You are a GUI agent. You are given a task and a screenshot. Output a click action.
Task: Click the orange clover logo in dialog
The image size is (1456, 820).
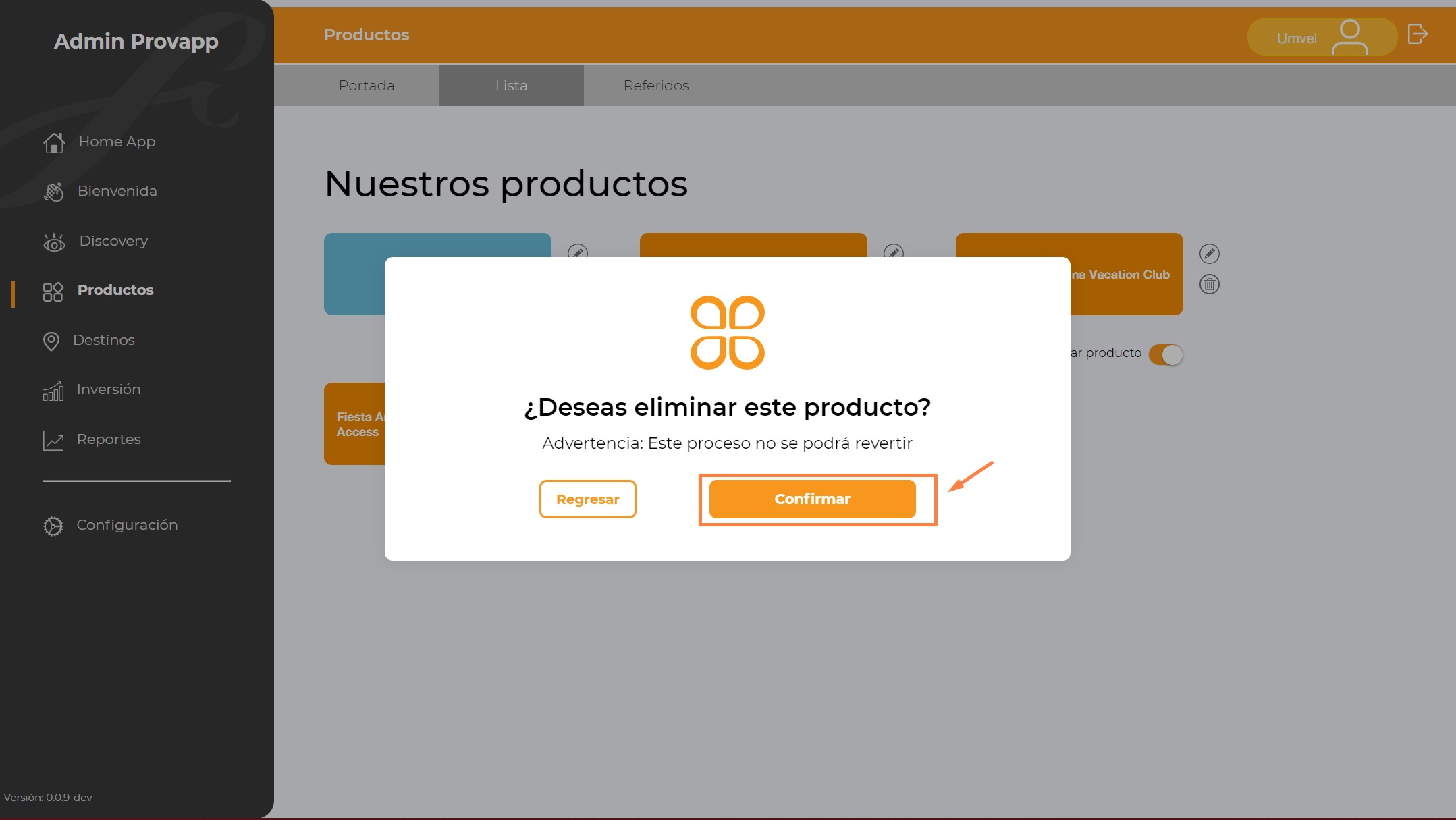pyautogui.click(x=727, y=333)
